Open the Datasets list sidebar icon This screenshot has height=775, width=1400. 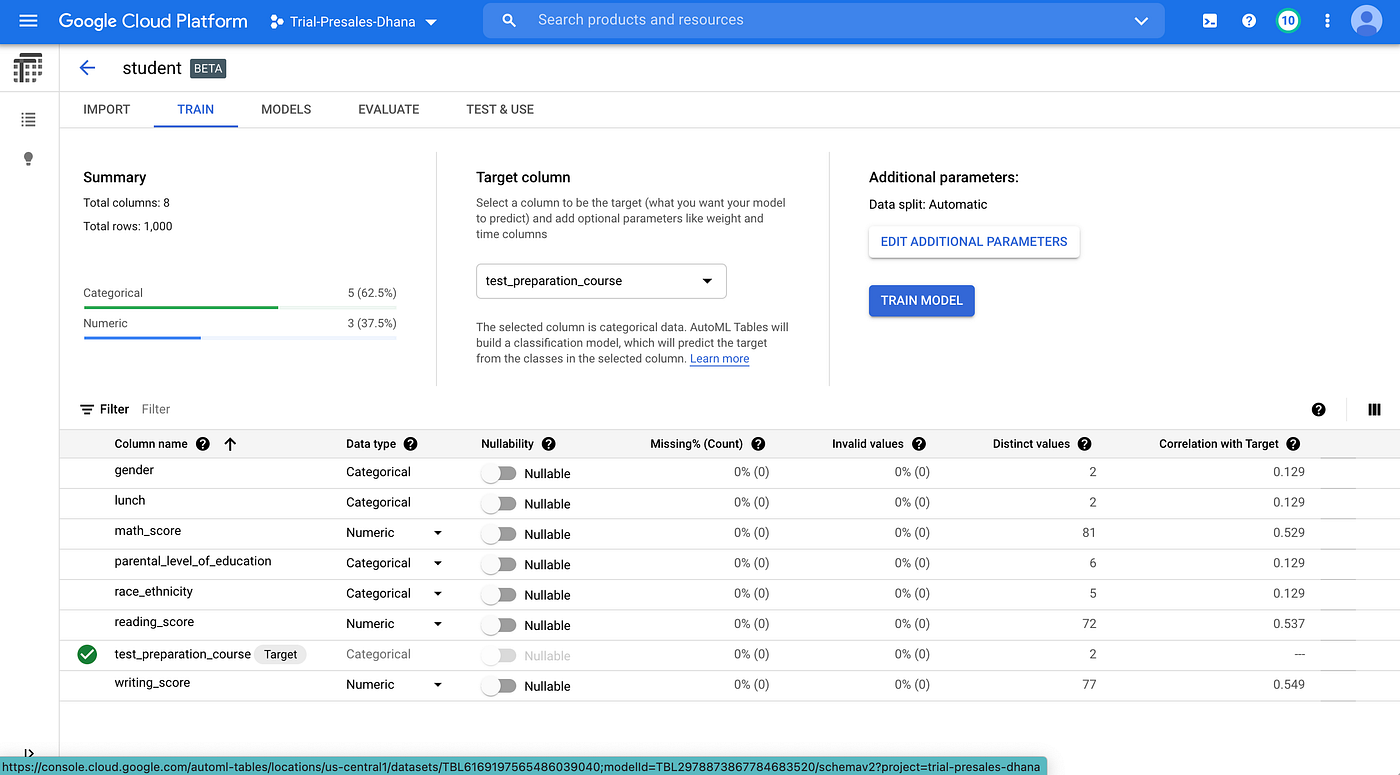pos(28,119)
